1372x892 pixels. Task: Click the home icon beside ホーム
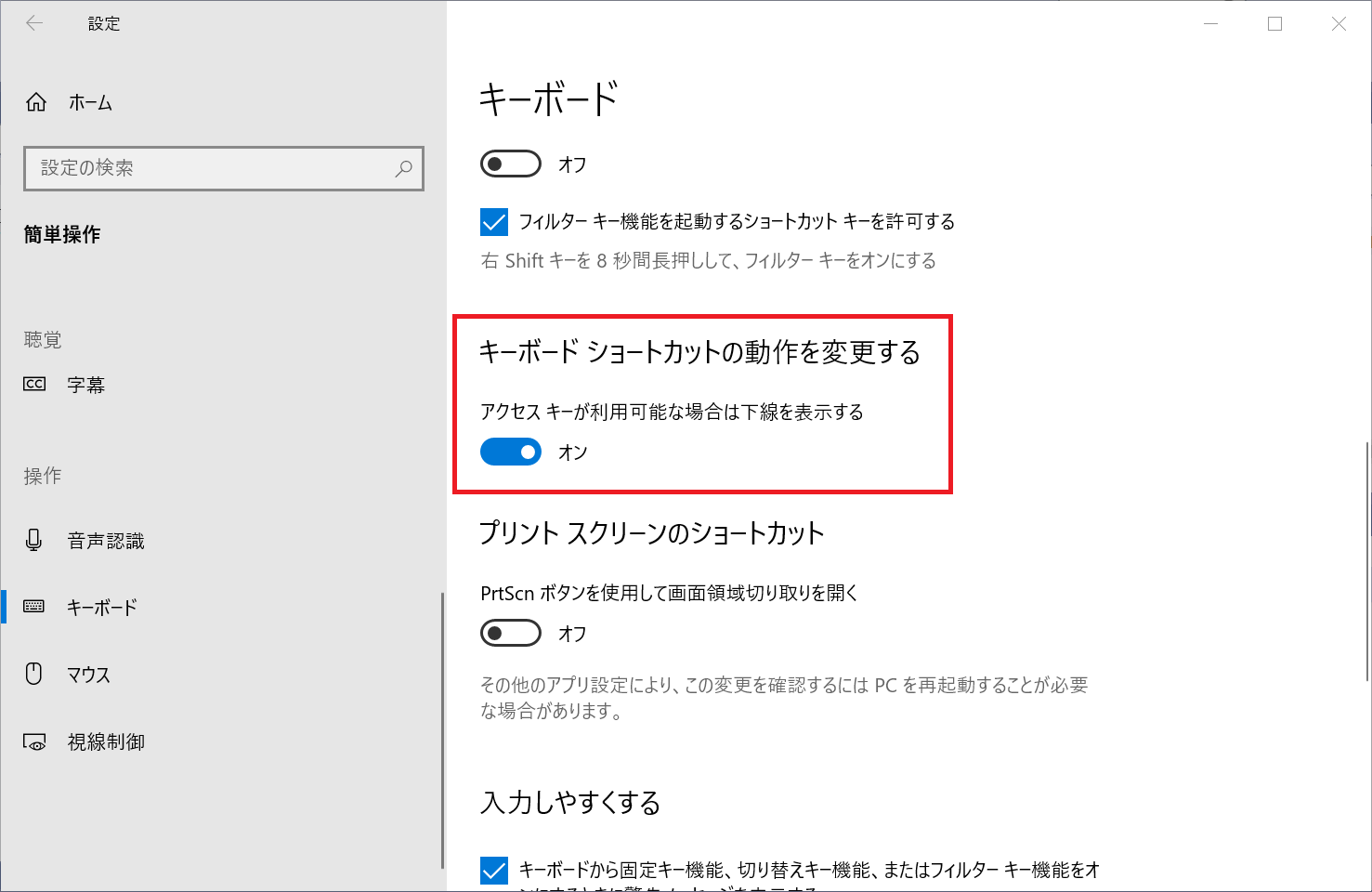[36, 102]
